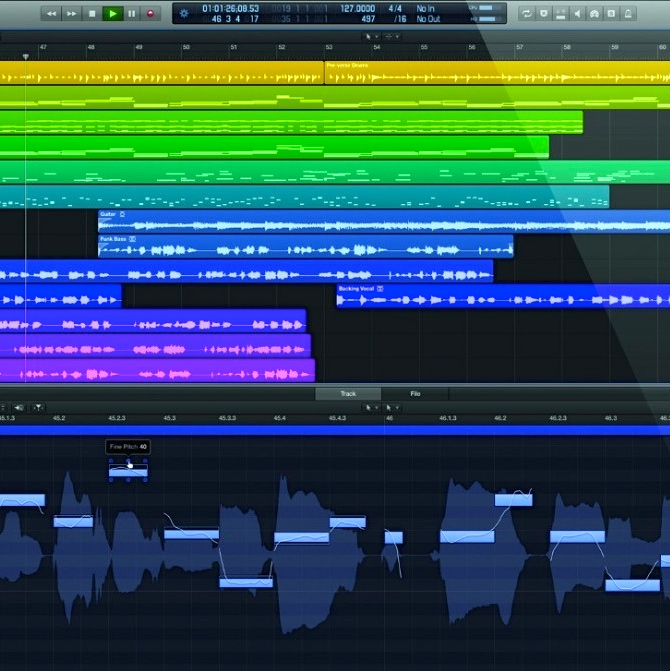670x671 pixels.
Task: Open the arrange area marquee tool menu
Action: tap(391, 37)
